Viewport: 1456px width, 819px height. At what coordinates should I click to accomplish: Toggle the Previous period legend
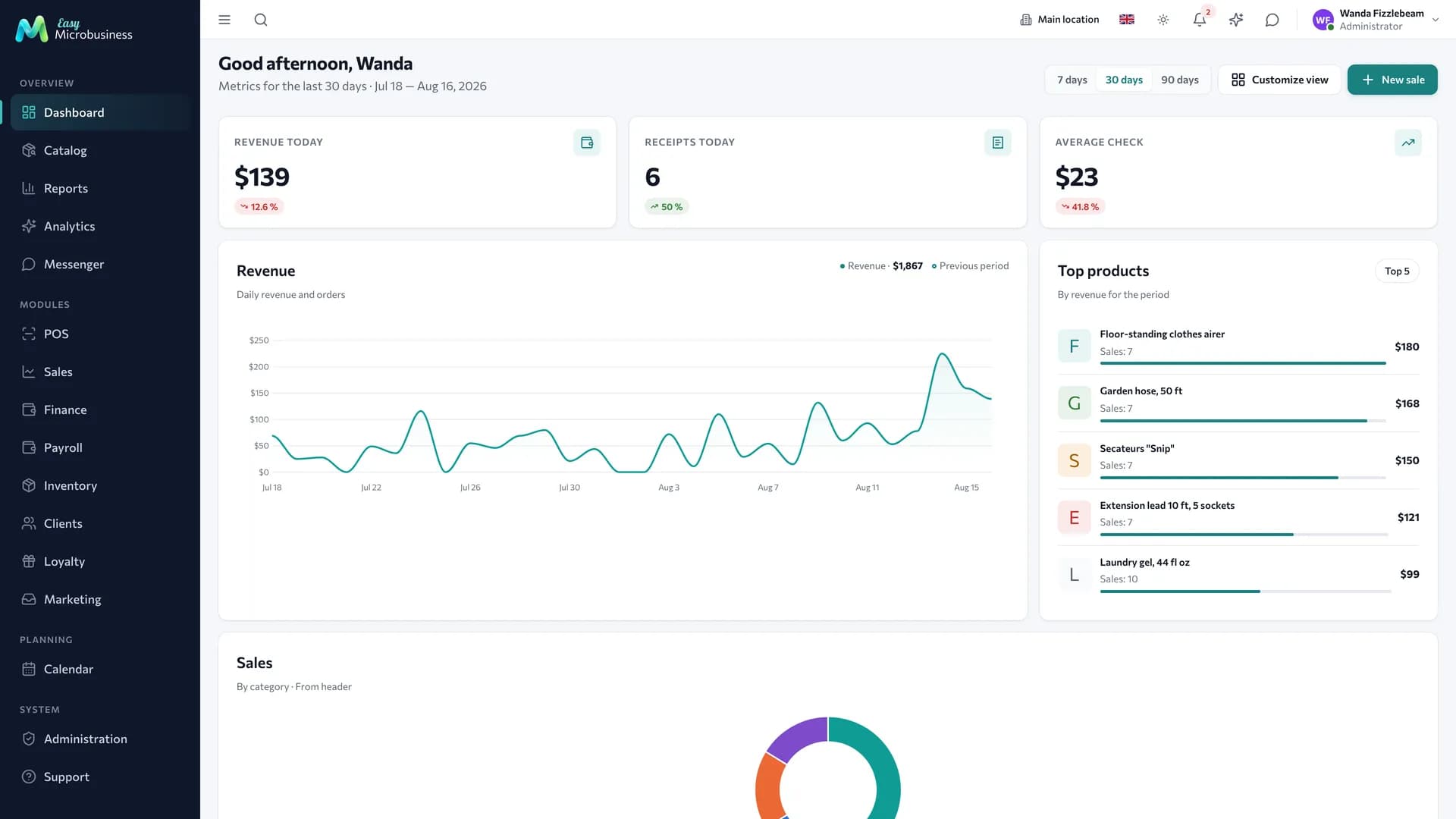click(x=970, y=265)
